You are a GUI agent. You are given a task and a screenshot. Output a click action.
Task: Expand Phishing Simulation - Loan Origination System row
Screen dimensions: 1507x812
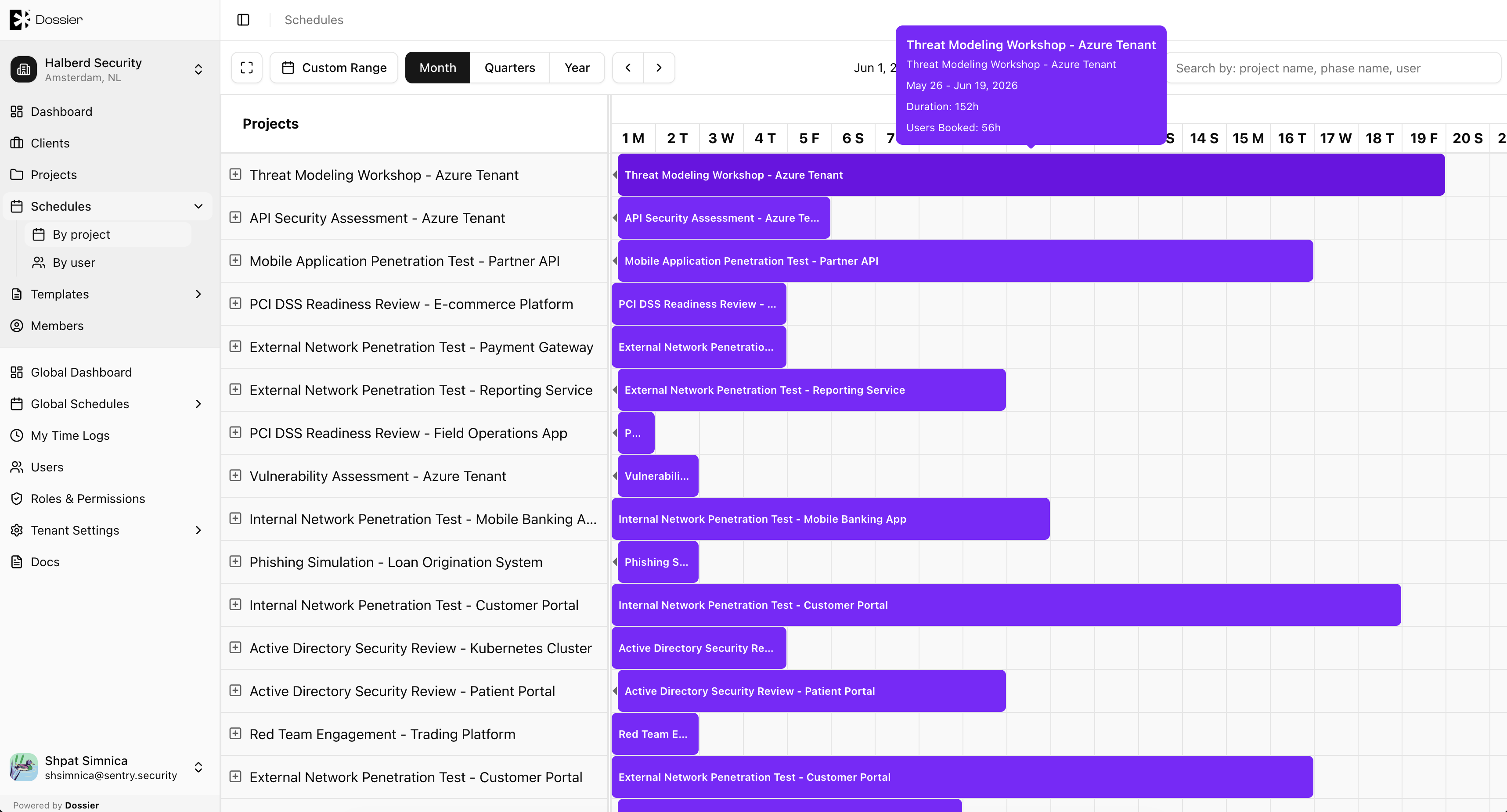point(235,561)
